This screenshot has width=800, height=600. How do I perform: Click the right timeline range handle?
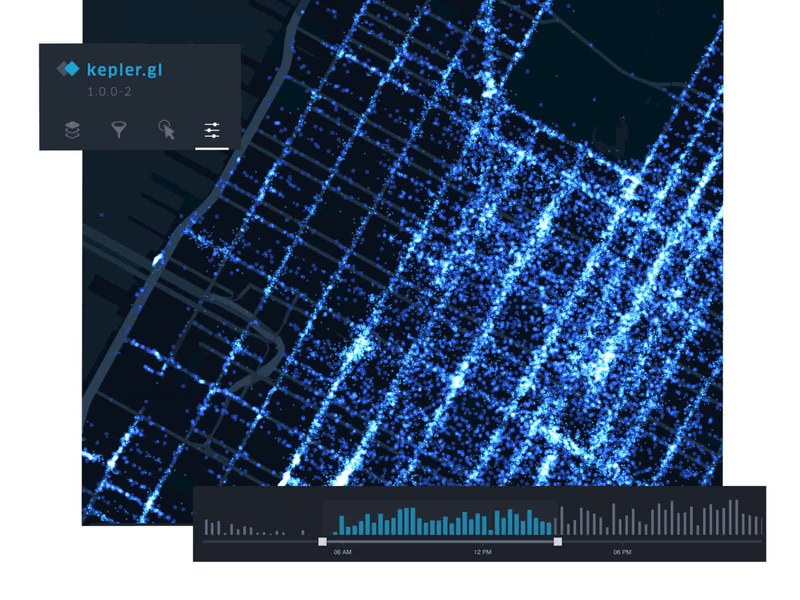[558, 541]
